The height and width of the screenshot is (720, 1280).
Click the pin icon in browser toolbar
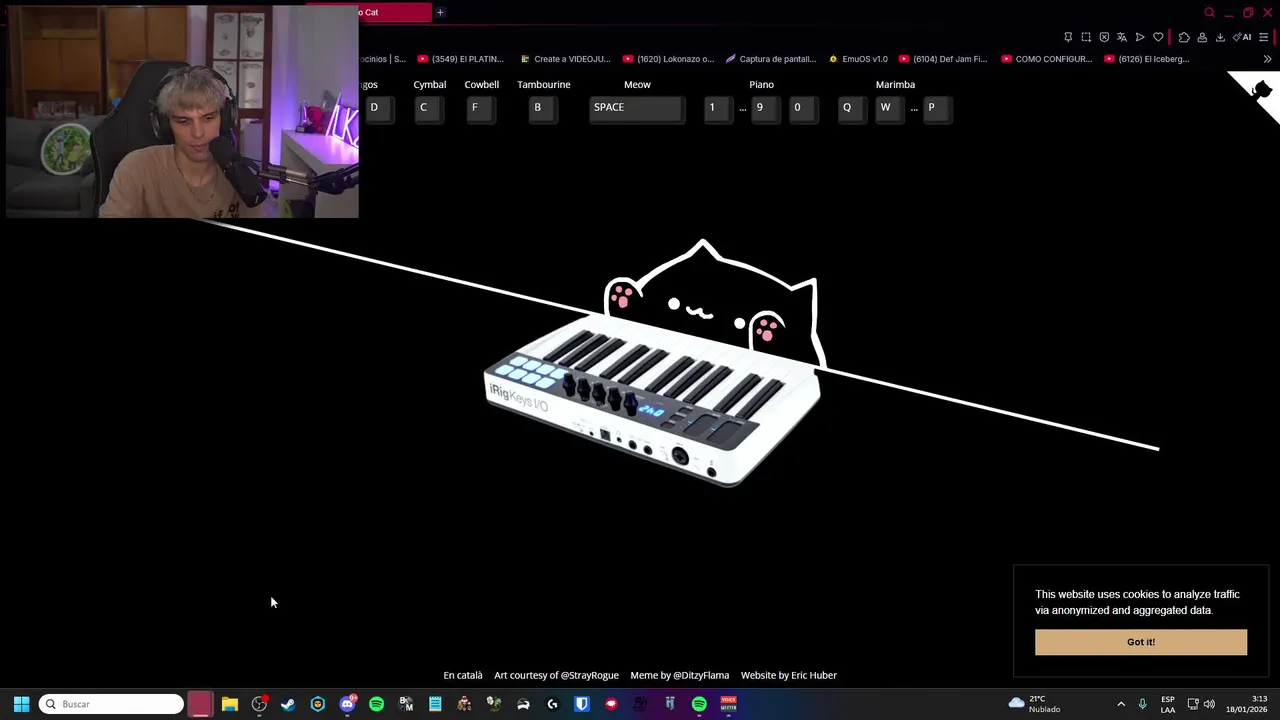[1068, 37]
